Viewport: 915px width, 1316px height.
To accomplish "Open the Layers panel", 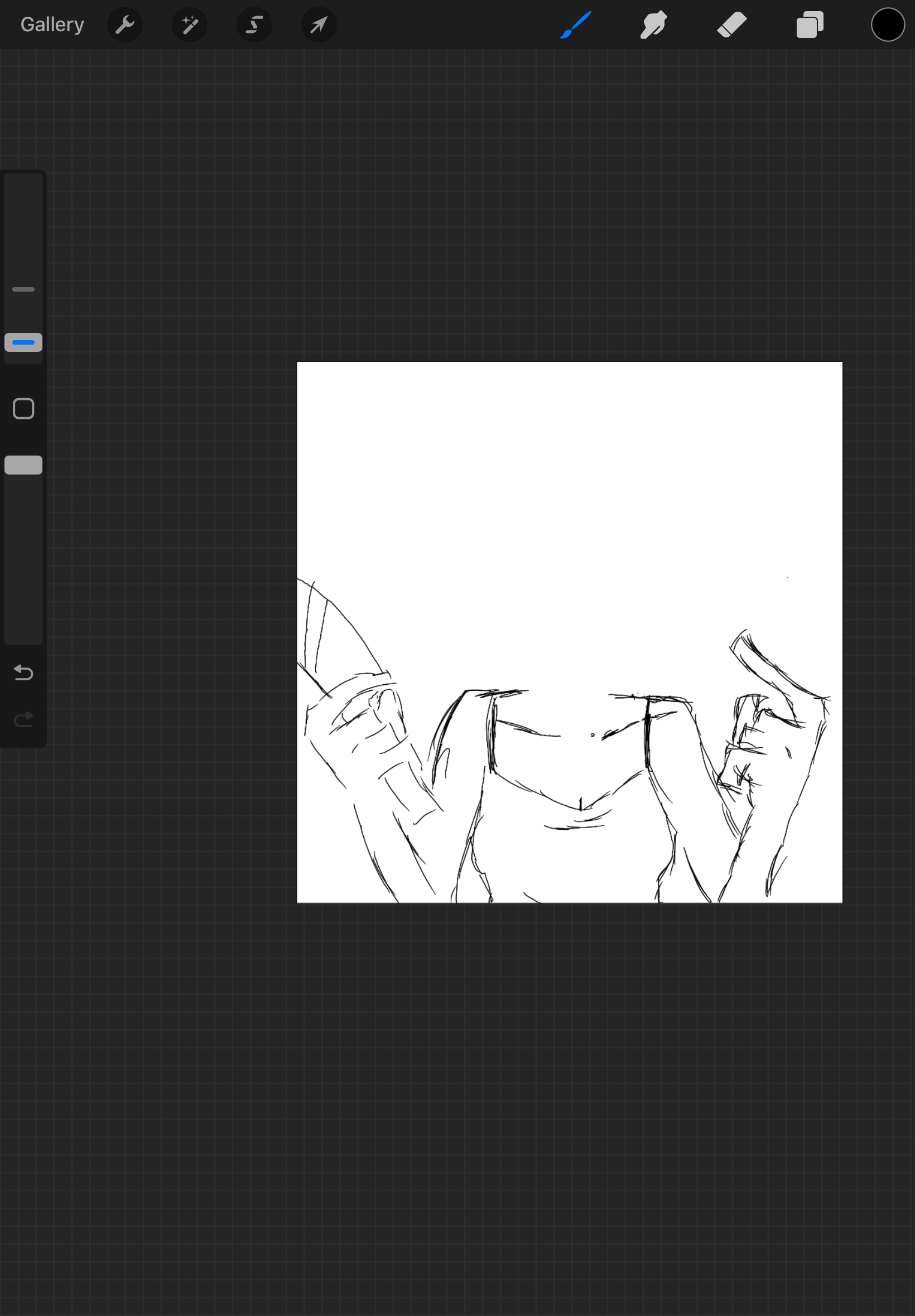I will [x=810, y=25].
